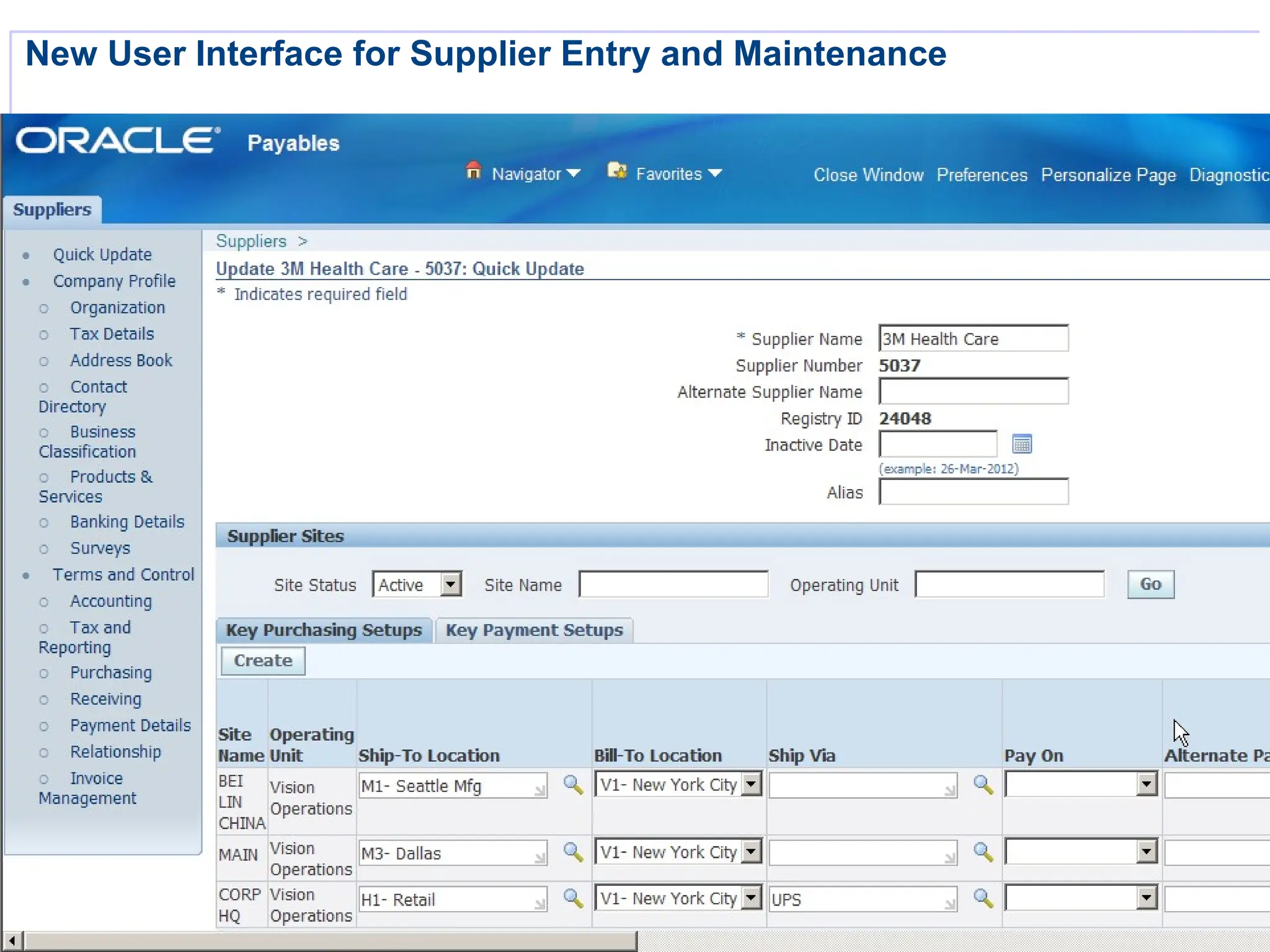This screenshot has width=1270, height=952.
Task: Search Ship-To Location for CORP HQ row
Action: tap(573, 898)
